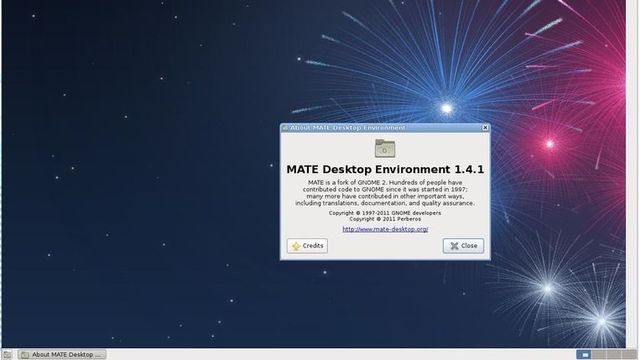Click the small icon in the dialog title bar
640x360 pixels.
pos(285,128)
